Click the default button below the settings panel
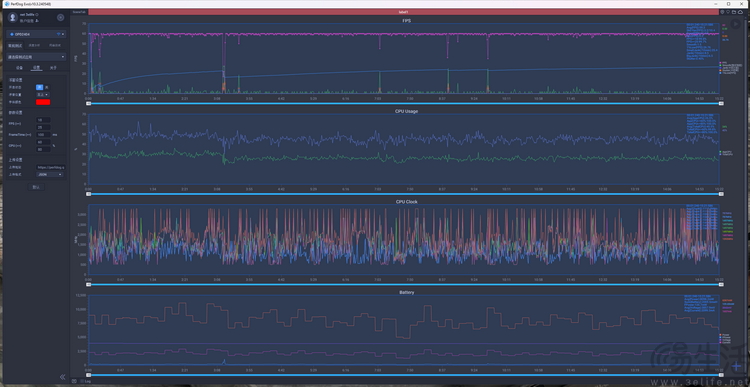Viewport: 750px width, 387px height. pos(36,187)
